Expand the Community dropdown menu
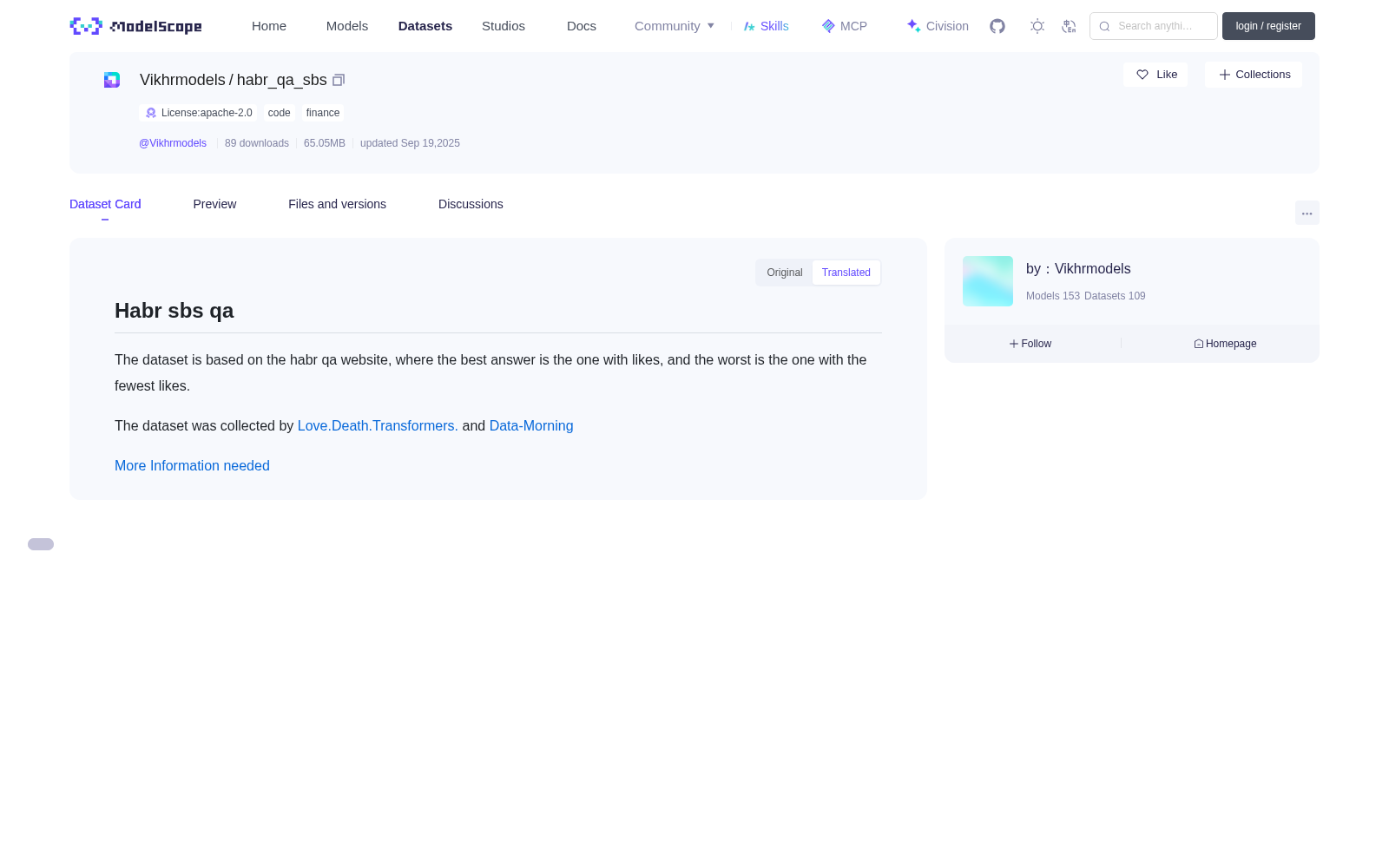The width and height of the screenshot is (1389, 868). coord(675,26)
